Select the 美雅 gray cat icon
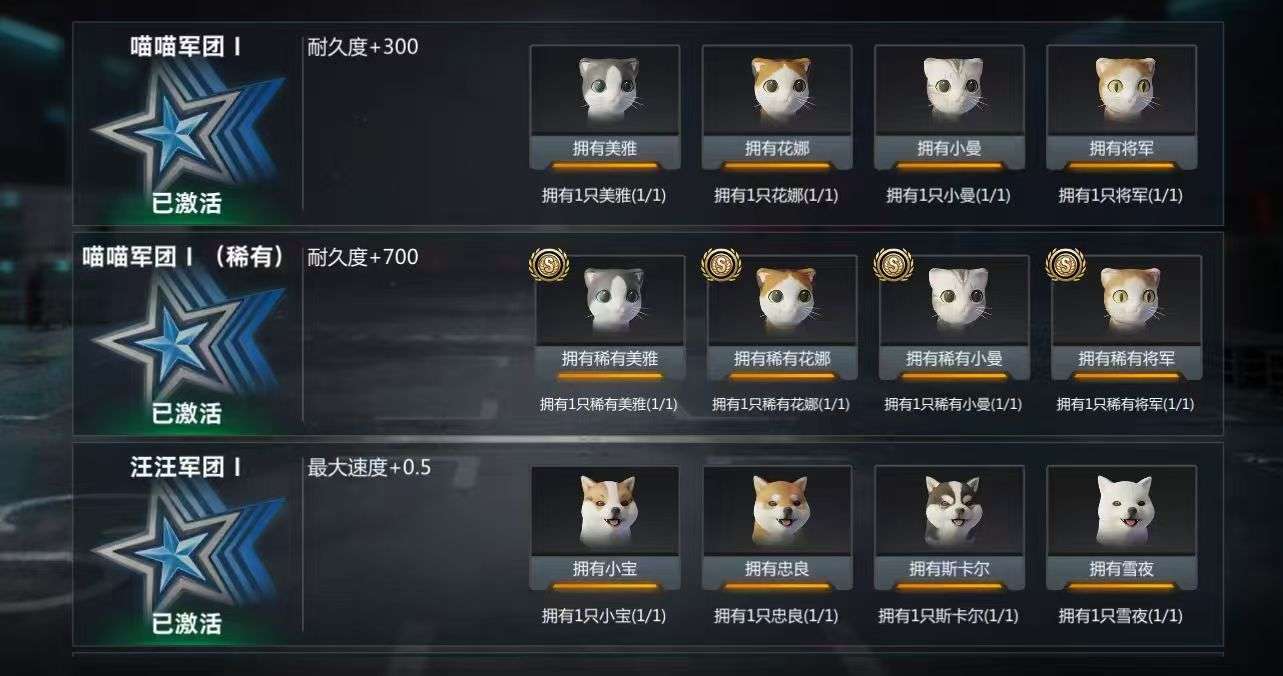This screenshot has width=1283, height=676. [605, 90]
